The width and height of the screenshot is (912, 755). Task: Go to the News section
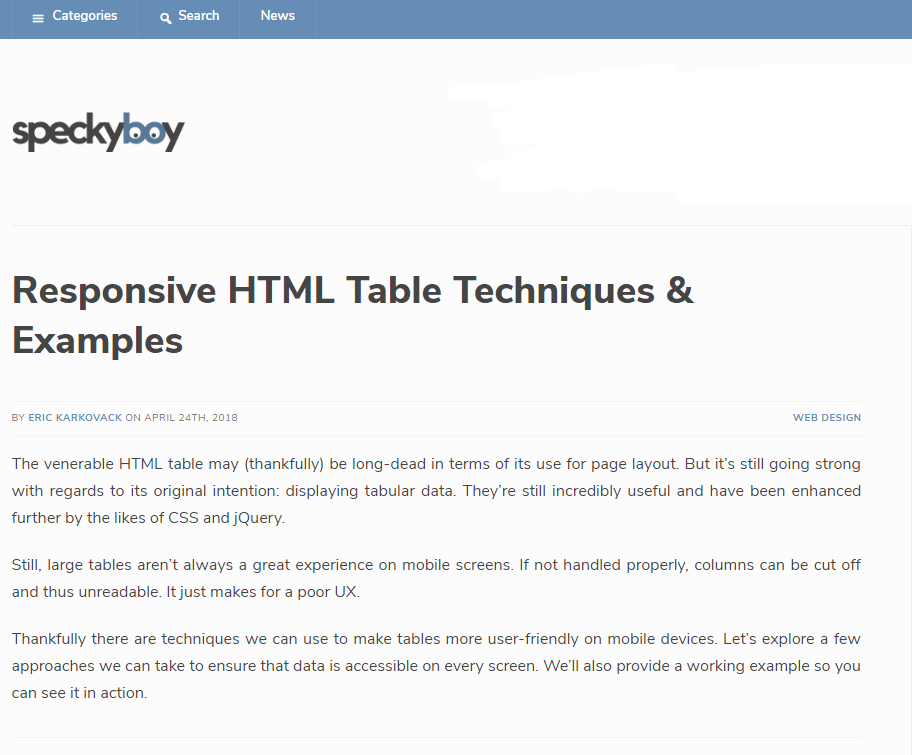277,16
